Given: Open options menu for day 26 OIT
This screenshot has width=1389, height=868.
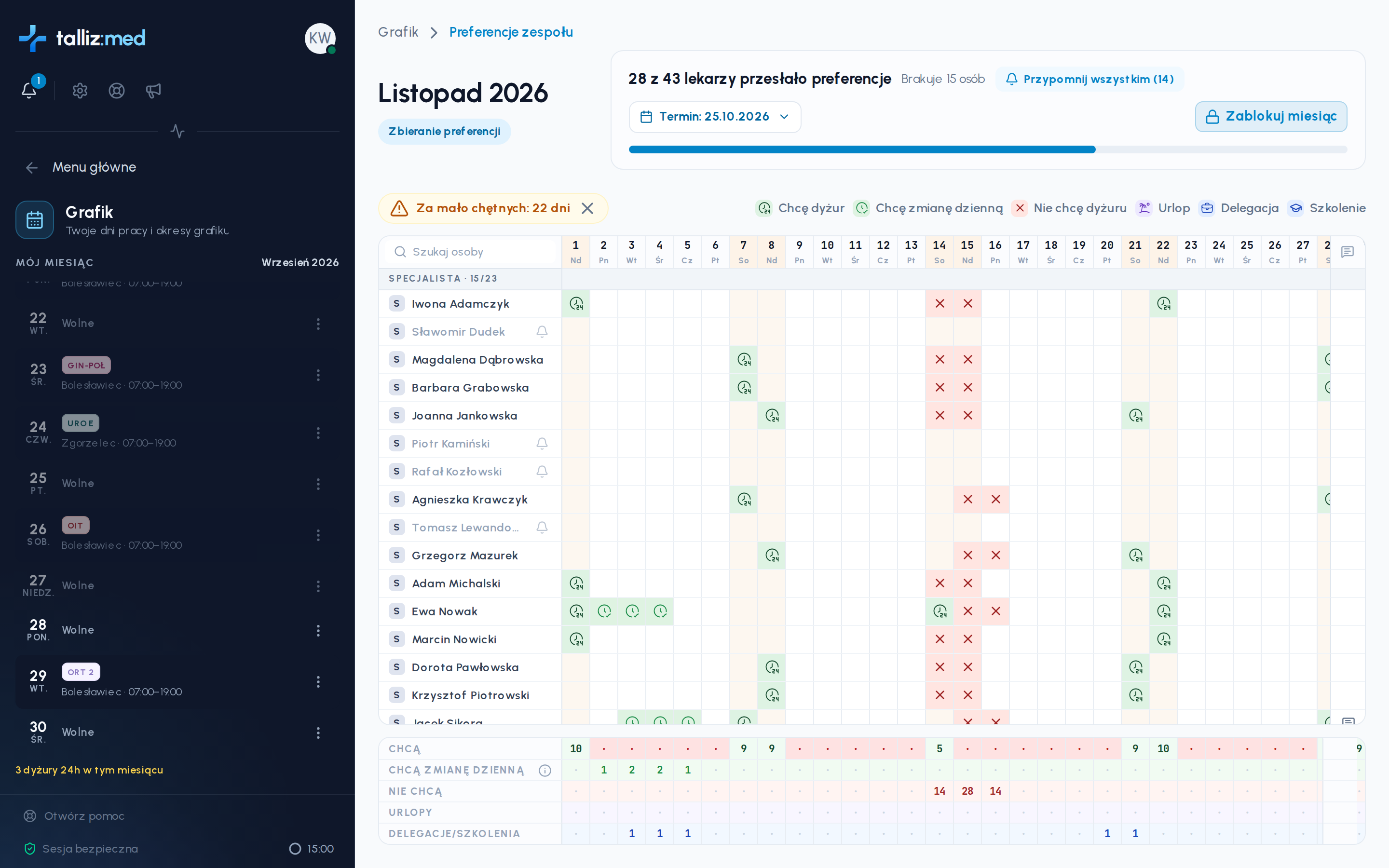Looking at the screenshot, I should (318, 535).
